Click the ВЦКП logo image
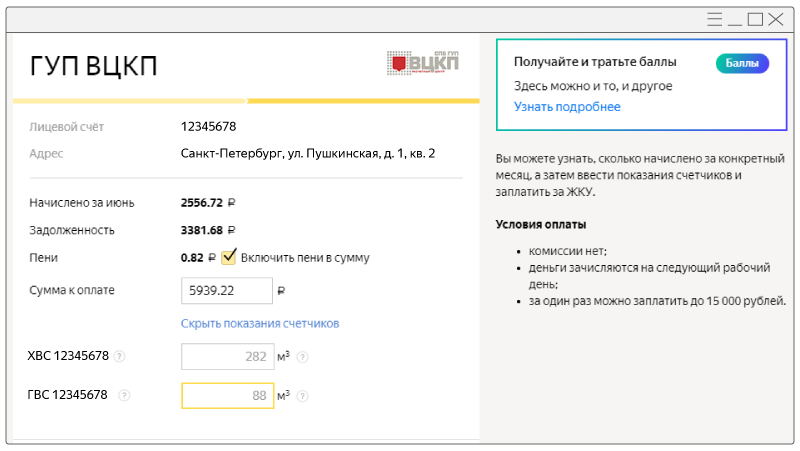This screenshot has height=451, width=800. click(422, 63)
